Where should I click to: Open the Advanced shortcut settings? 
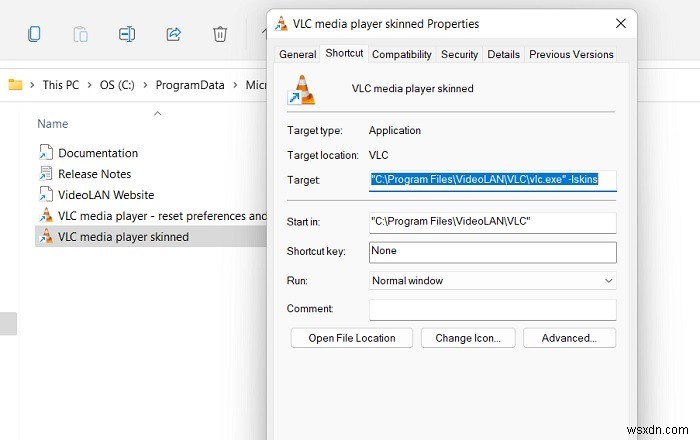(x=569, y=338)
